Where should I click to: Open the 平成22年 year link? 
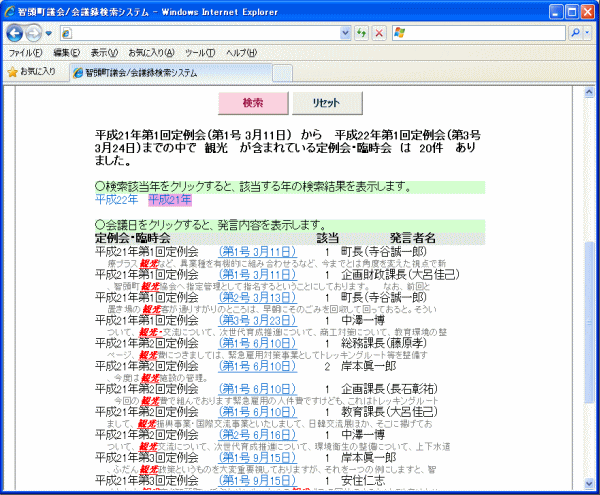click(x=116, y=200)
